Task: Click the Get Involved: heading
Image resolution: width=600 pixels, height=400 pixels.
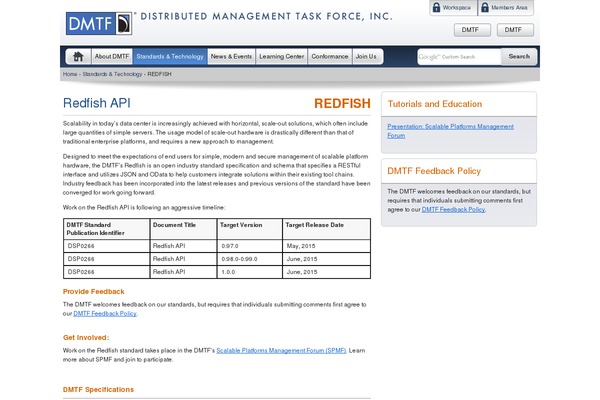Action: pos(86,338)
